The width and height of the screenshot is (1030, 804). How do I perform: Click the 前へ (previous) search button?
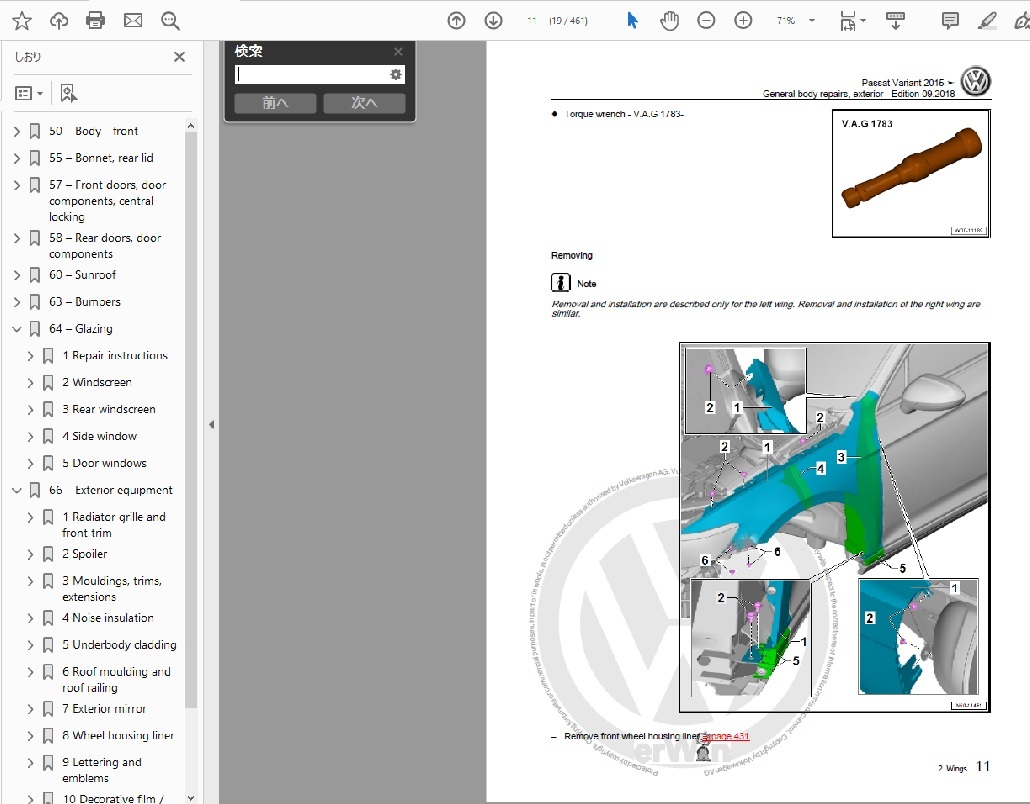pos(275,103)
